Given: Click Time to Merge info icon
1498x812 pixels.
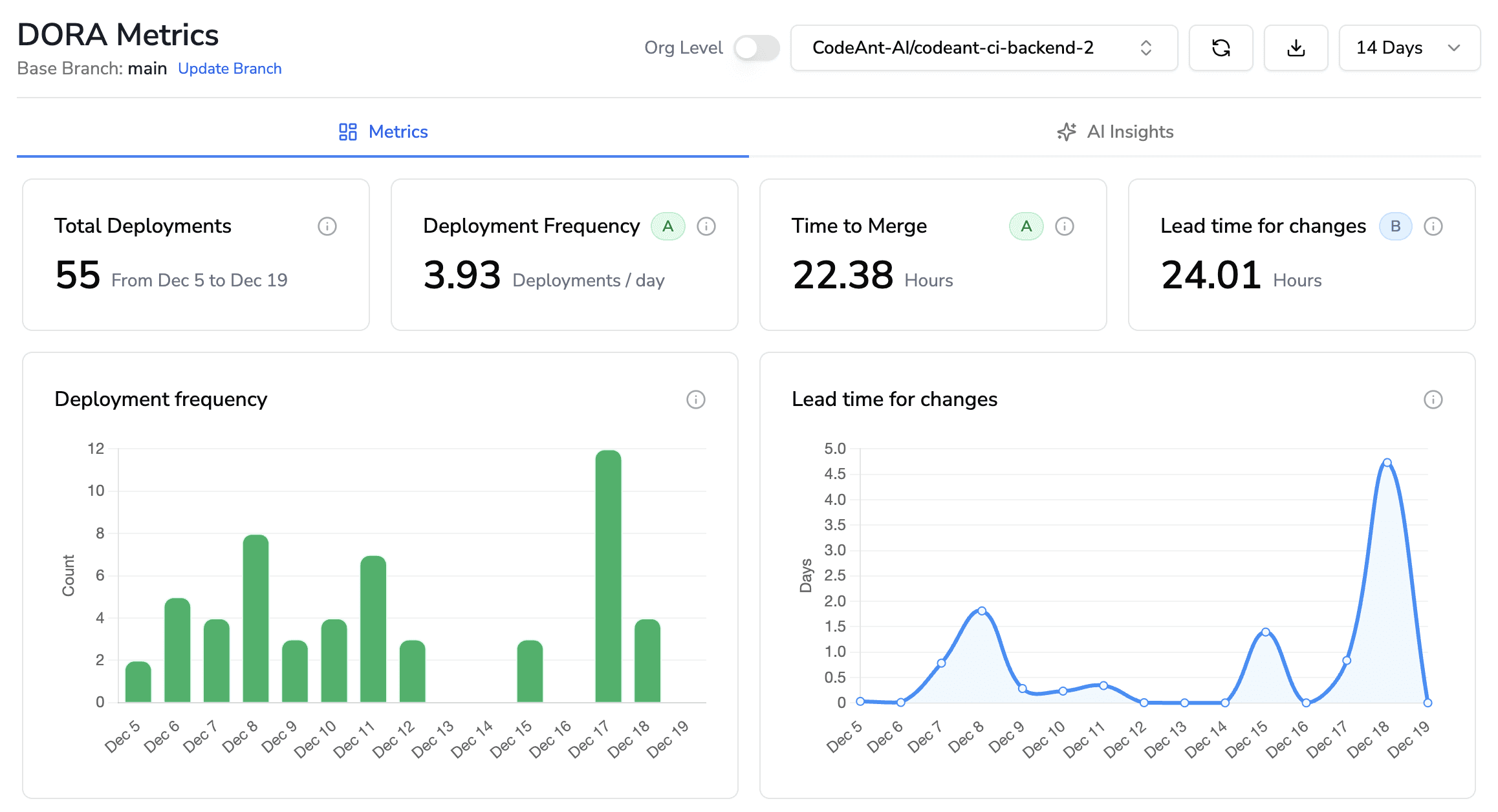Looking at the screenshot, I should pyautogui.click(x=1065, y=226).
